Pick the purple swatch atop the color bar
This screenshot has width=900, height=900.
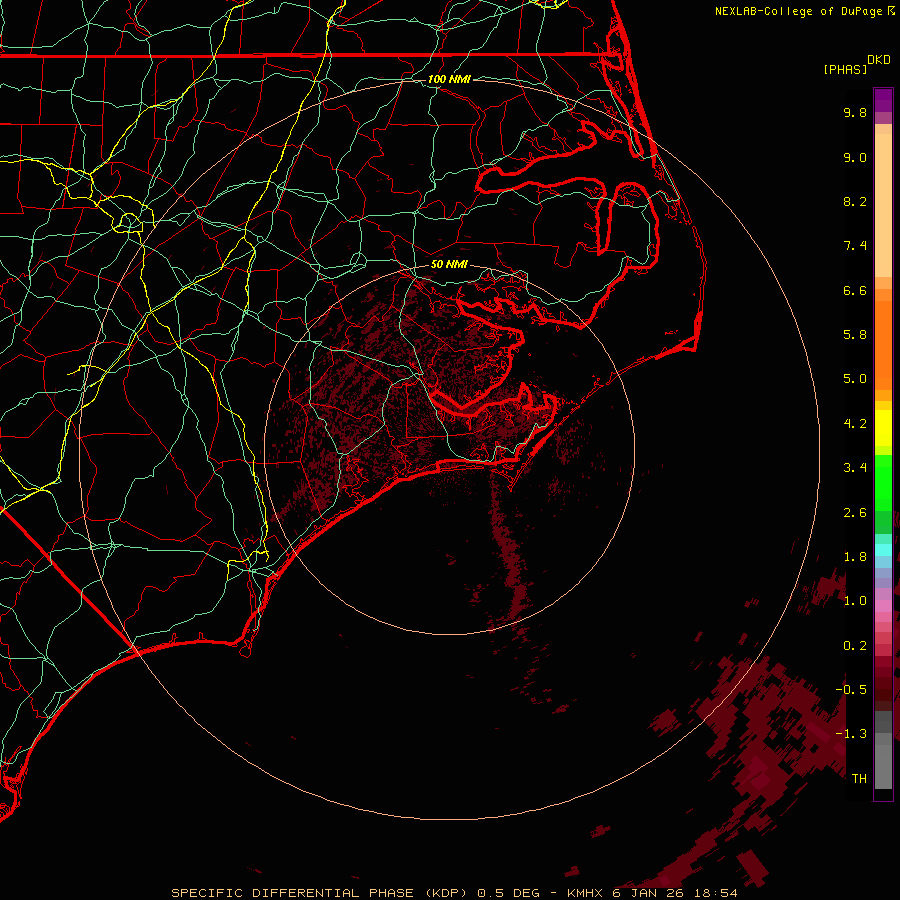[883, 100]
